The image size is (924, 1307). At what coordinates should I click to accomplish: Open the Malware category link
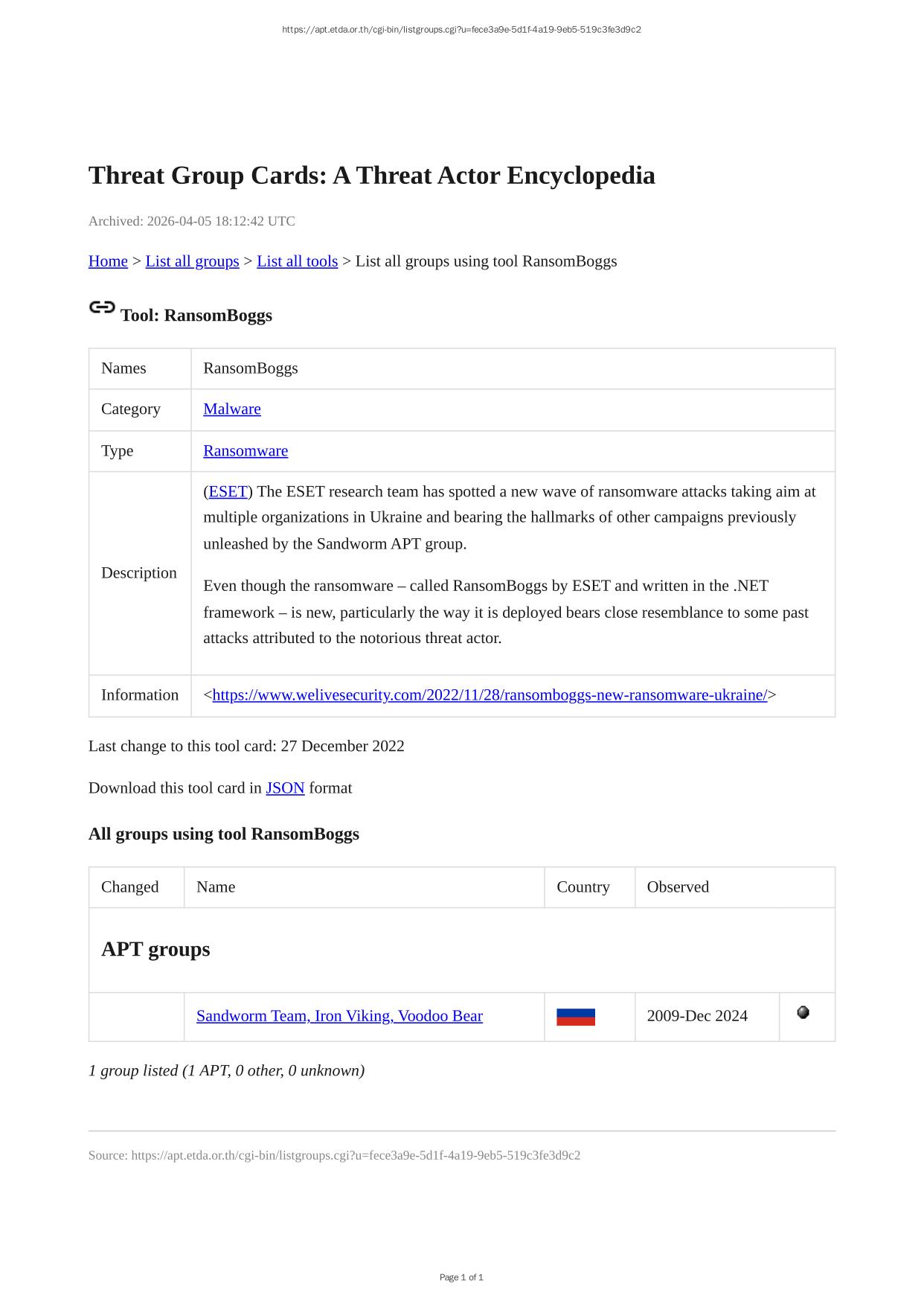point(231,409)
